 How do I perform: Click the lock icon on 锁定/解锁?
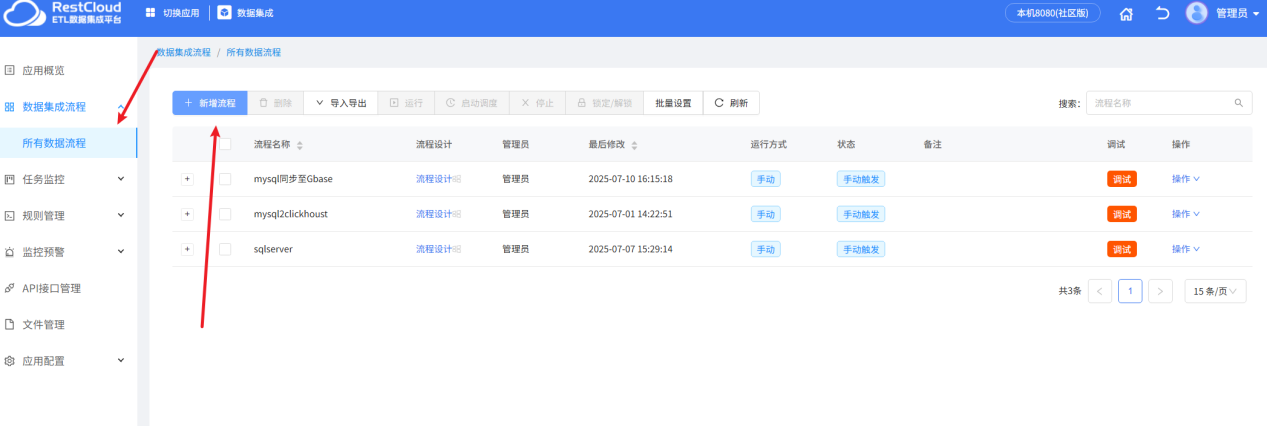pos(581,103)
